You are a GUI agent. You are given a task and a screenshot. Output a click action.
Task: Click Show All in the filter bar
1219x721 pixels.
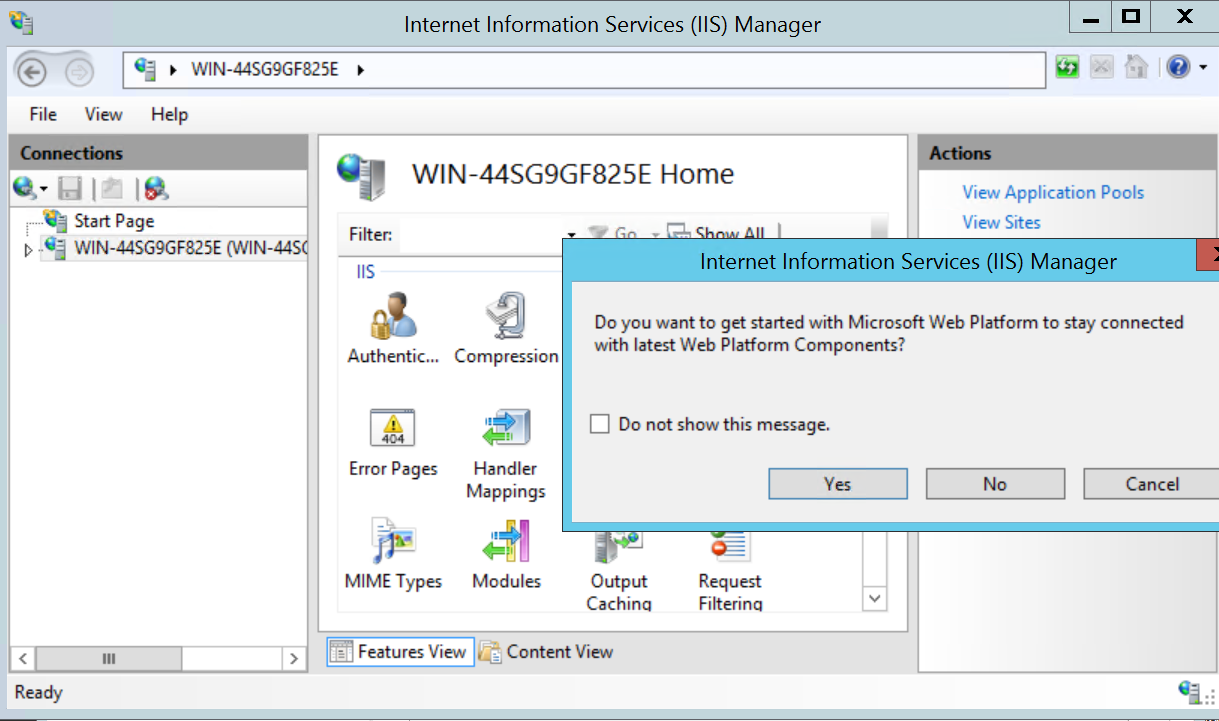[717, 233]
